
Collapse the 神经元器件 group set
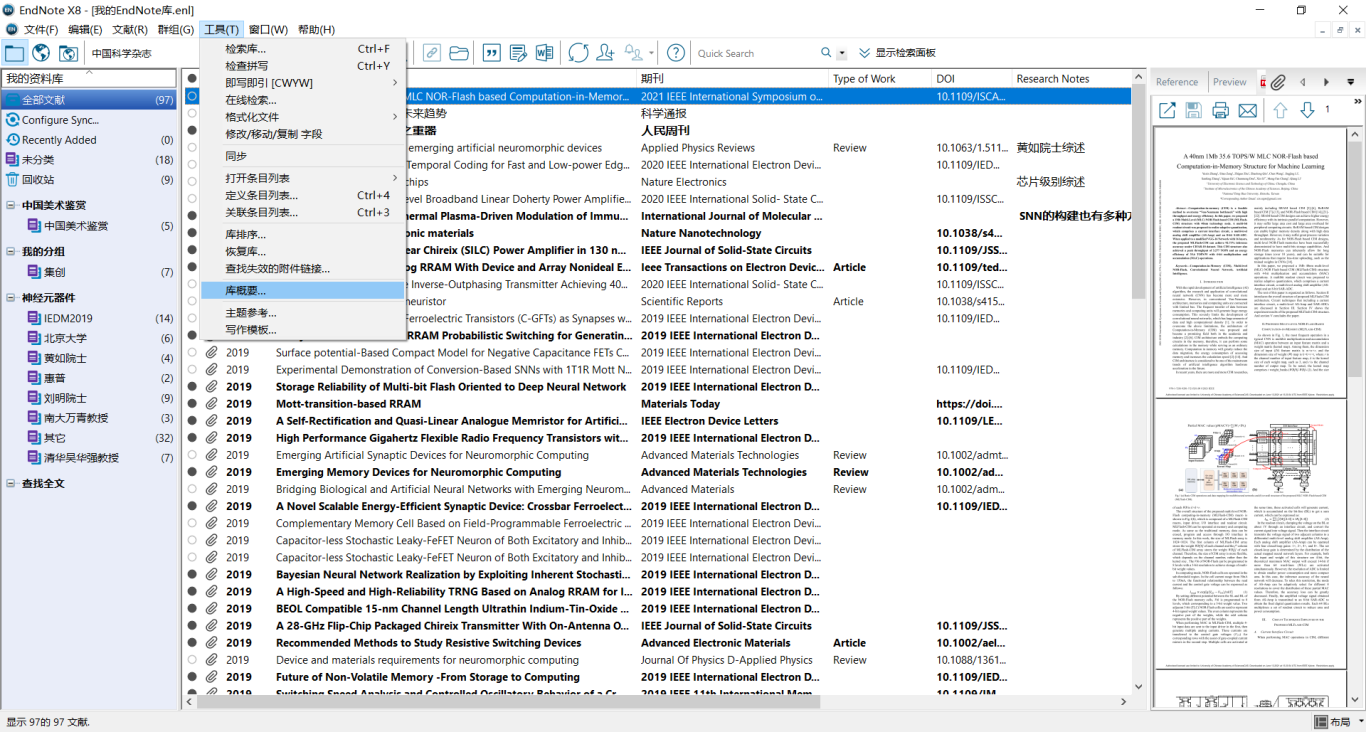coord(11,297)
